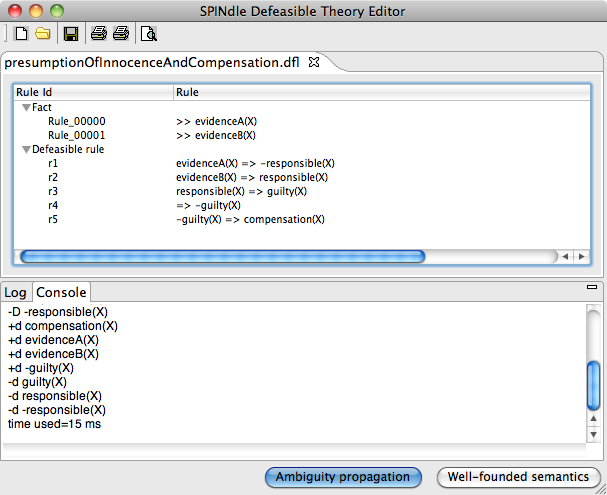This screenshot has height=495, width=607.
Task: Click the second printer icon in toolbar
Action: coord(121,34)
